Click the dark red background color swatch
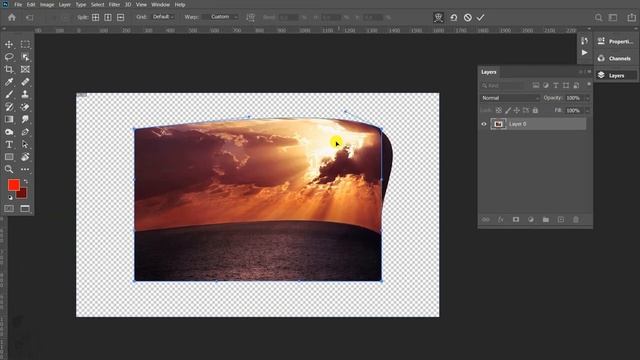Viewport: 640px width, 360px height. click(x=22, y=193)
